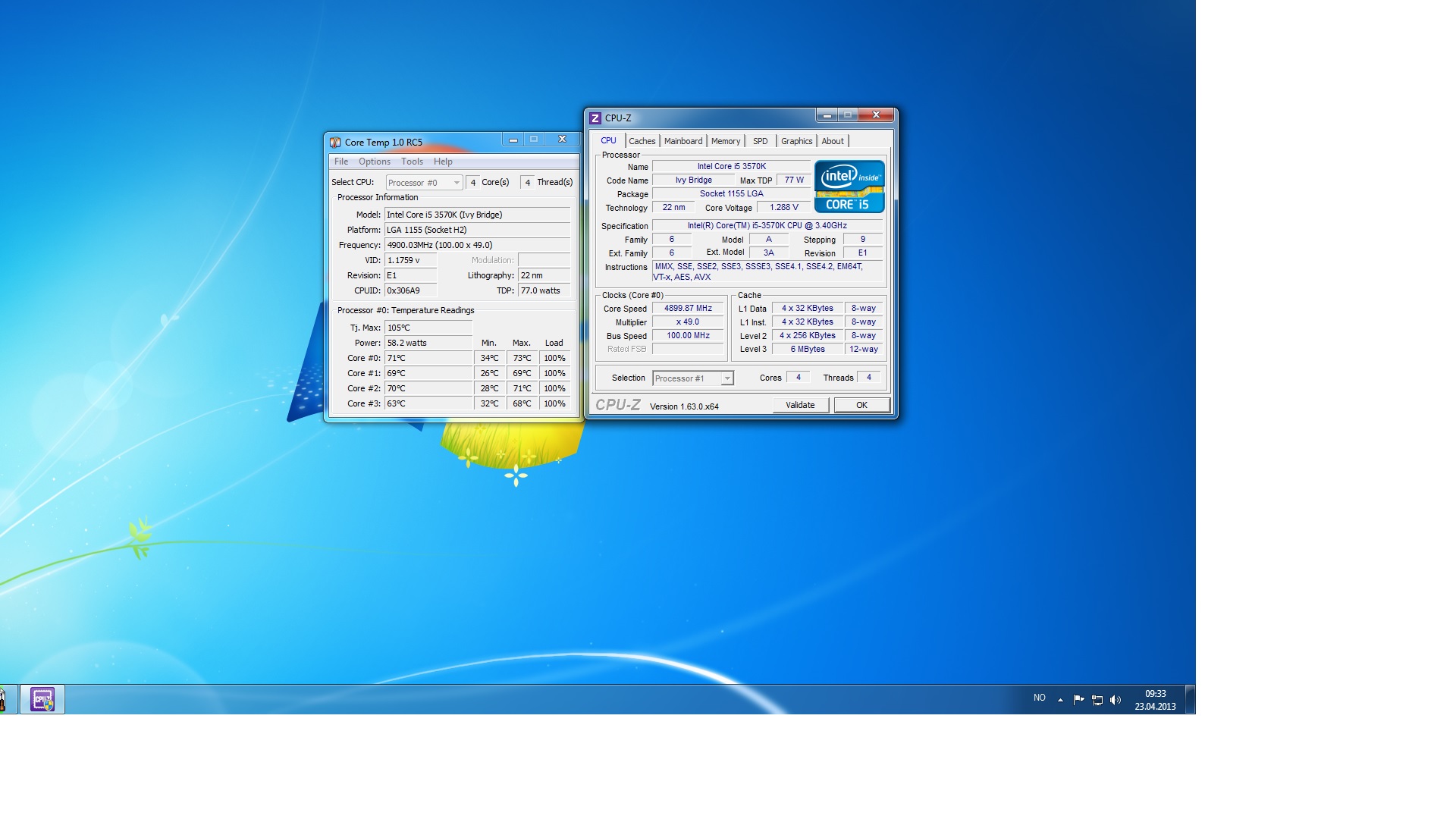Image resolution: width=1456 pixels, height=819 pixels.
Task: Click the Tj. Max 105°C field
Action: [x=428, y=328]
